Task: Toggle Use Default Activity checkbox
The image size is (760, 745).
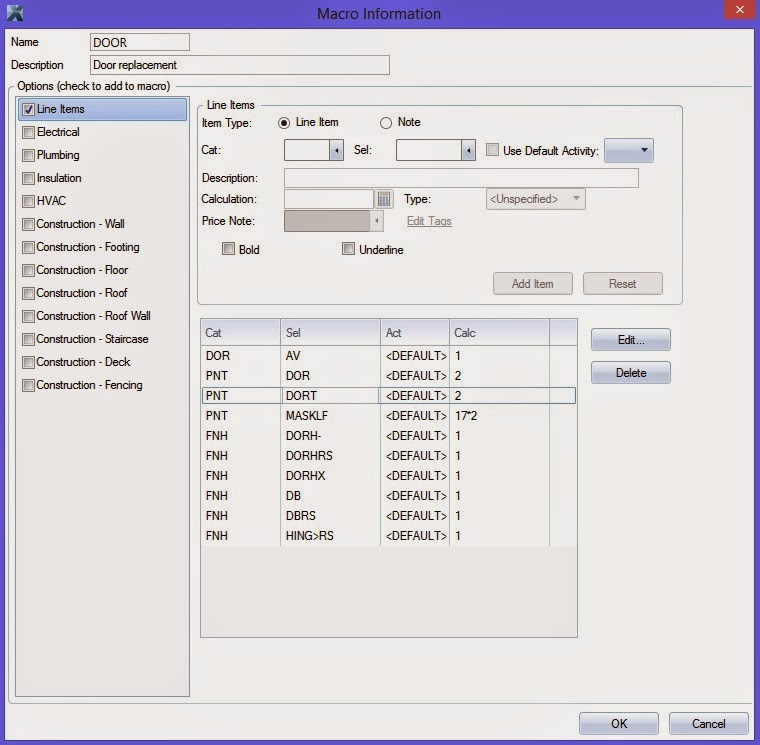Action: point(492,150)
